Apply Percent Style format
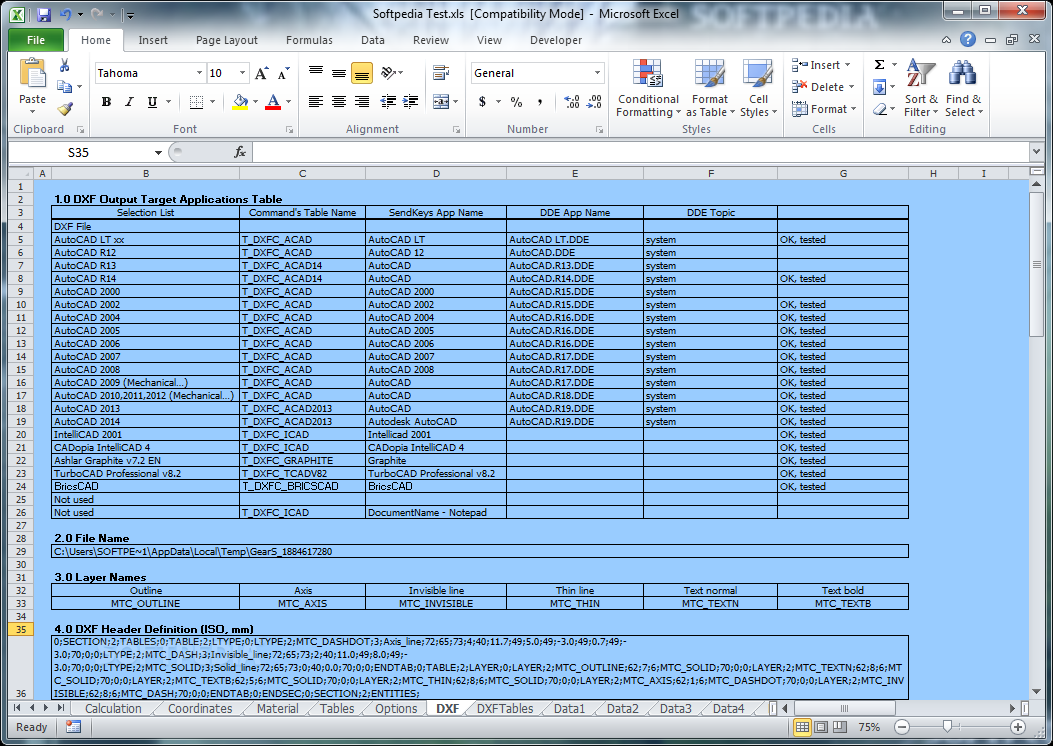 pyautogui.click(x=516, y=101)
